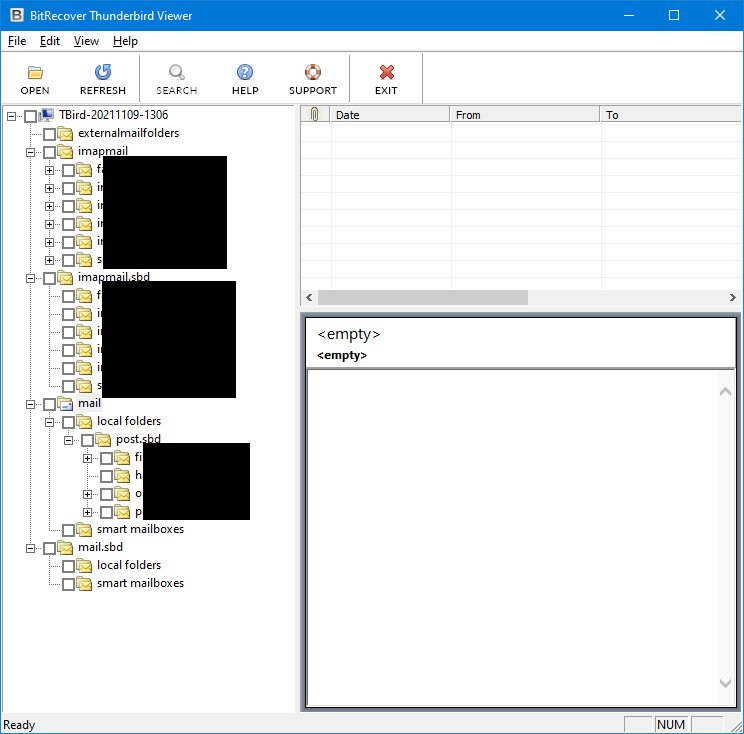Collapse local folders under mail
This screenshot has width=744, height=734.
49,422
